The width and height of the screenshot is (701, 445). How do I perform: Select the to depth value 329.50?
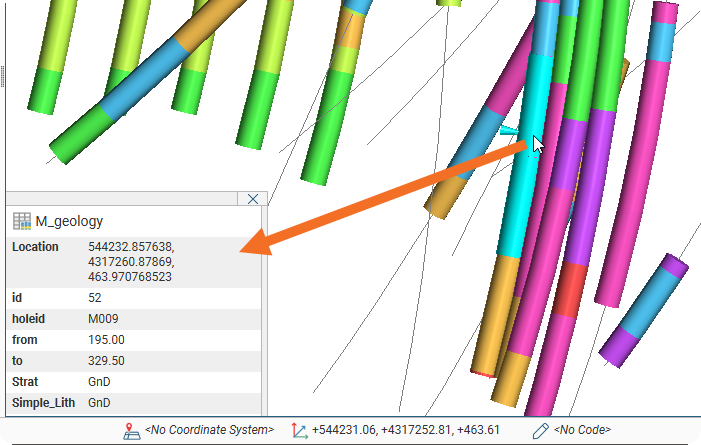point(106,361)
